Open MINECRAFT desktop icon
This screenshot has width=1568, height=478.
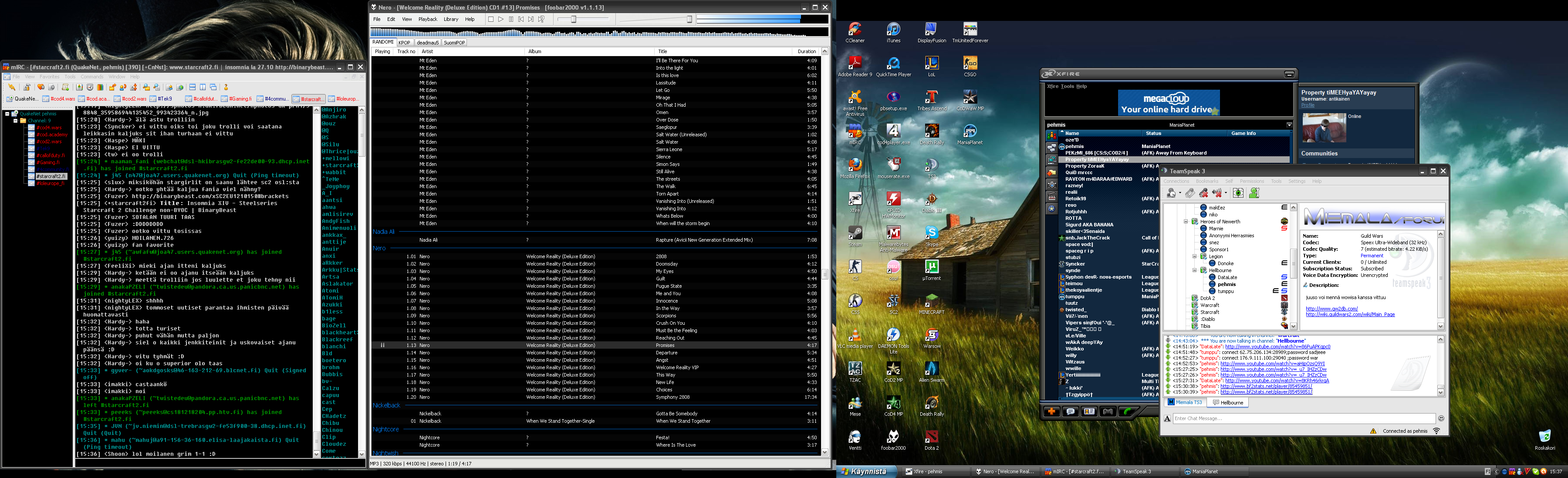click(931, 304)
